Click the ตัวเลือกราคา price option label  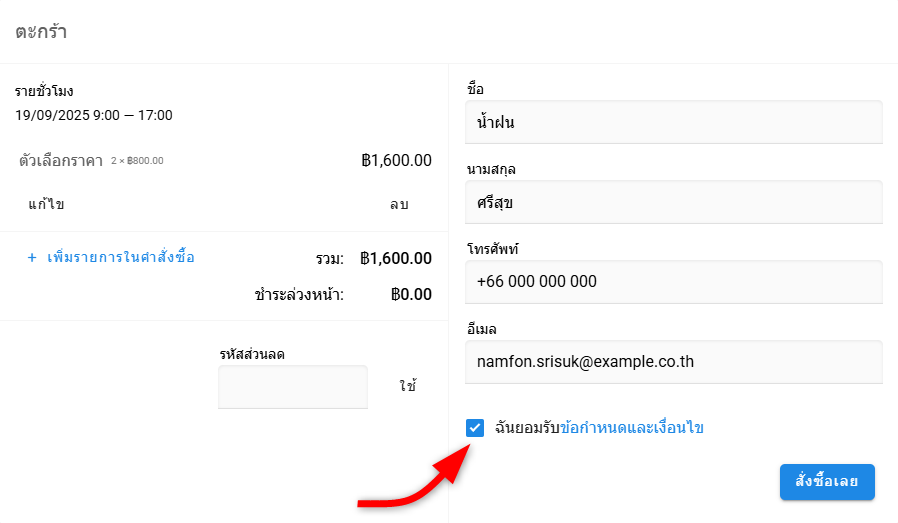click(x=61, y=161)
